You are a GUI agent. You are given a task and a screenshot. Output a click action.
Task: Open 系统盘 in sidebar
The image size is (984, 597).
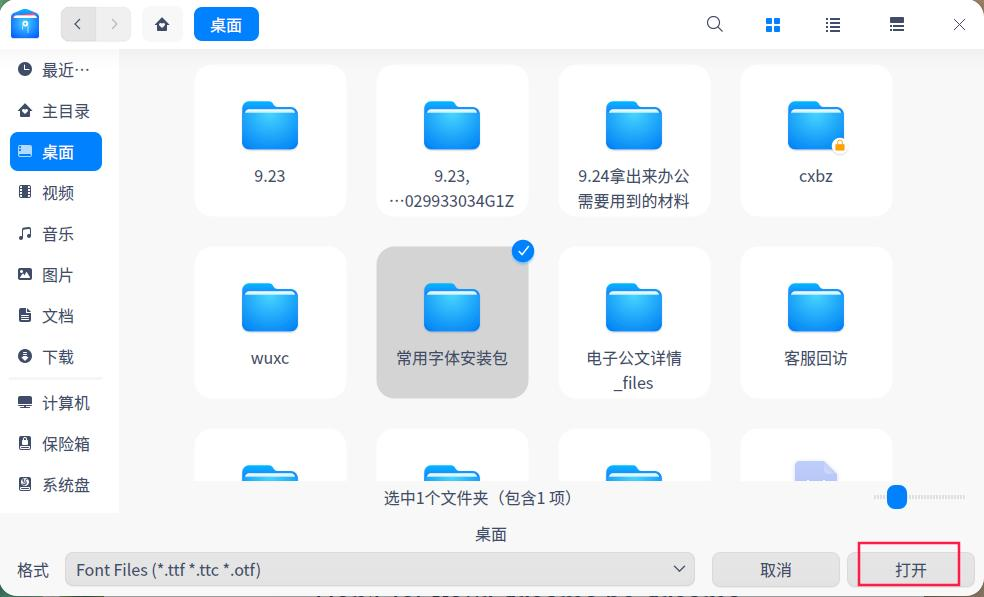click(x=55, y=485)
